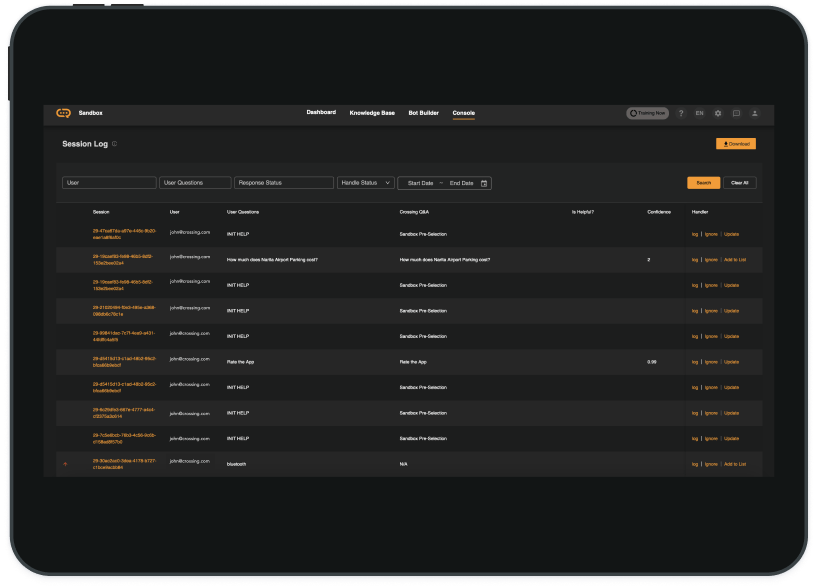Click Add to List on the bluetooth row
The image size is (815, 587).
[x=735, y=464]
